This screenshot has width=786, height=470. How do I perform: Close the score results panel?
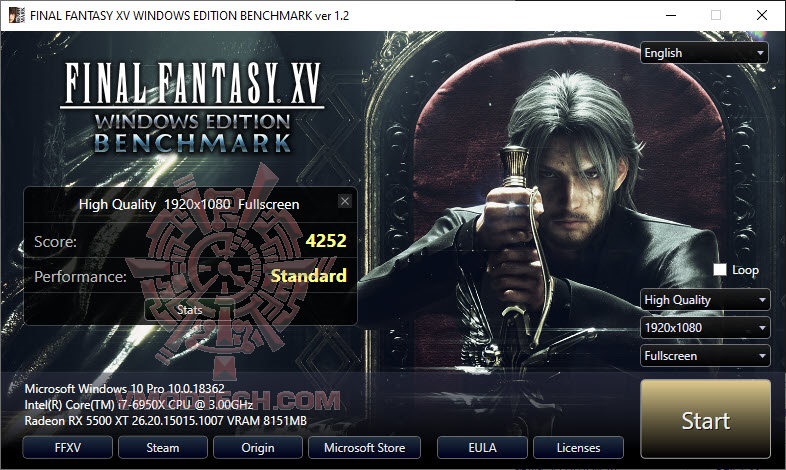pyautogui.click(x=344, y=201)
